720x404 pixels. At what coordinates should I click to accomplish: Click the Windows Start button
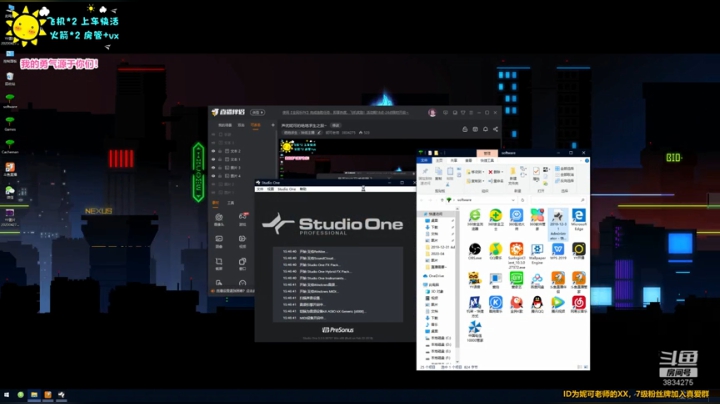coord(6,395)
